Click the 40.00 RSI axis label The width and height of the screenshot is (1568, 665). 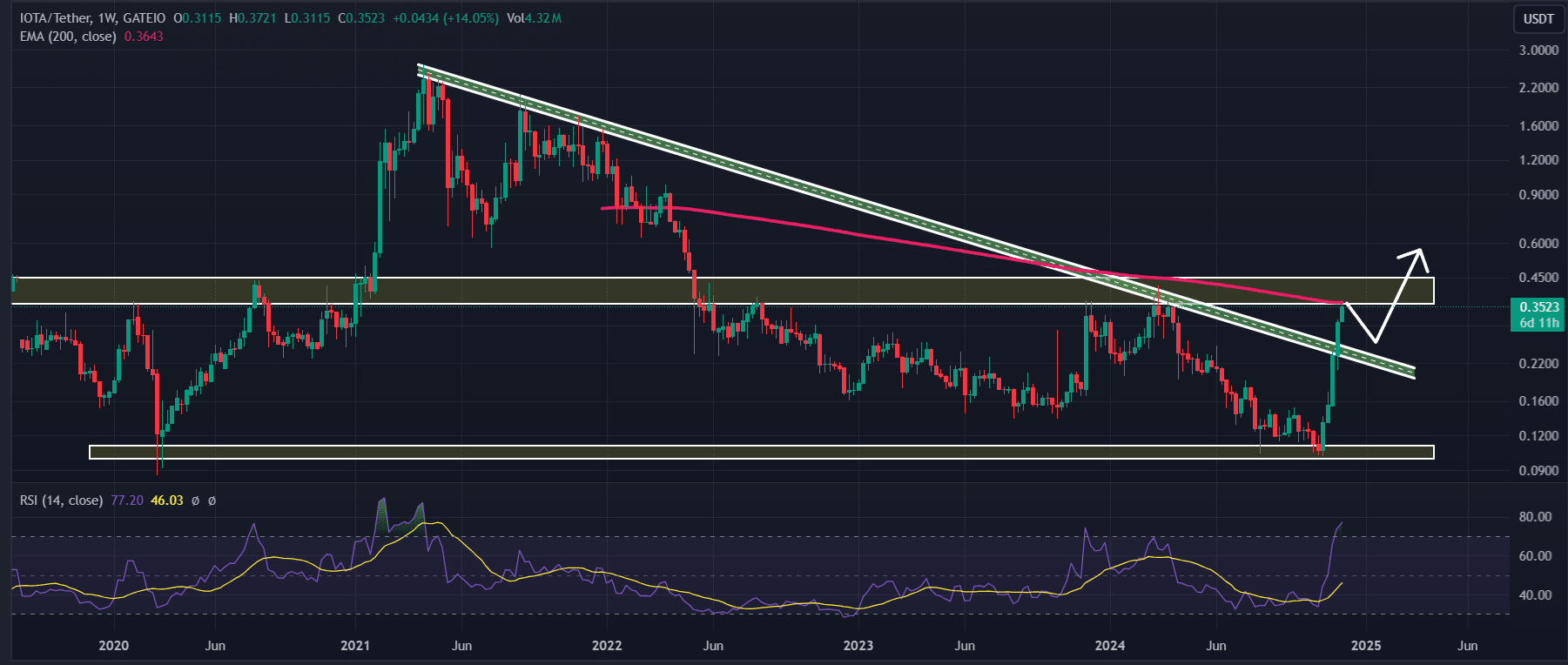[1535, 595]
